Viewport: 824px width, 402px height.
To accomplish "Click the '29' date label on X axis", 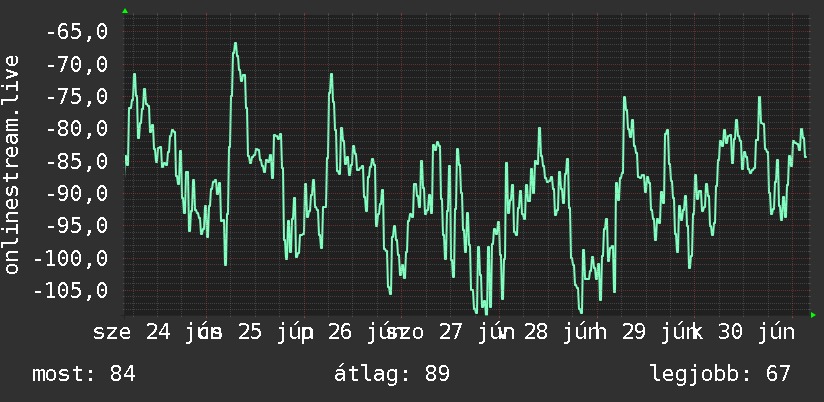I will 633,333.
